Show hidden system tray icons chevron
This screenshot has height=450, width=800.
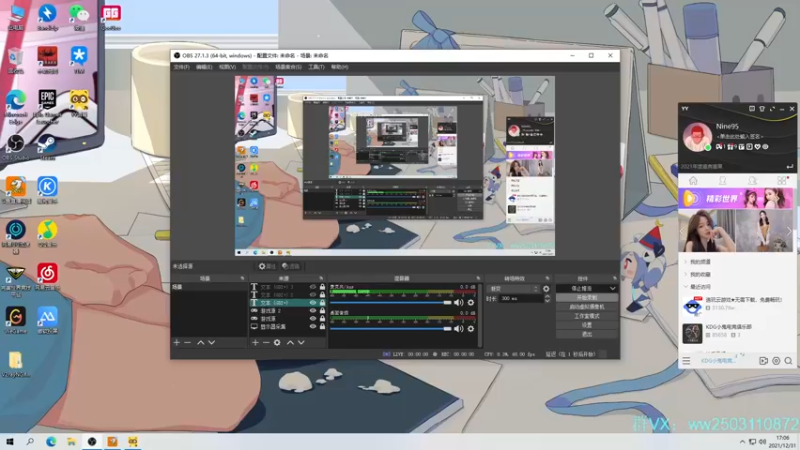click(742, 442)
